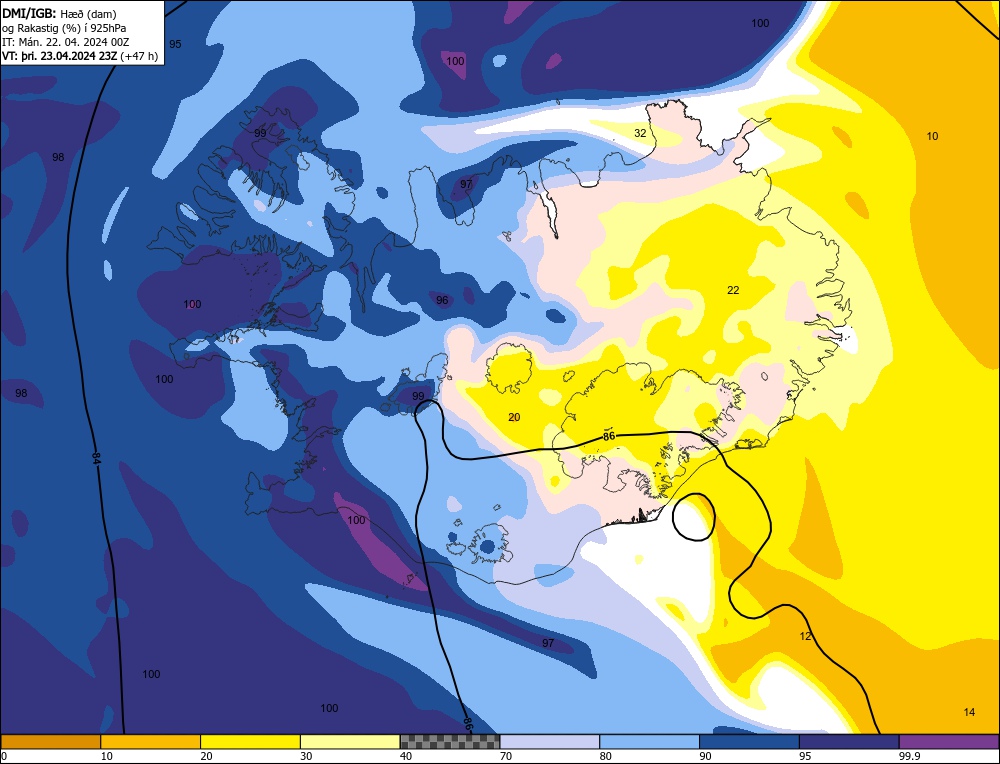Choose the medium blue 90–95 legend swatch
This screenshot has height=764, width=1000.
(x=749, y=741)
